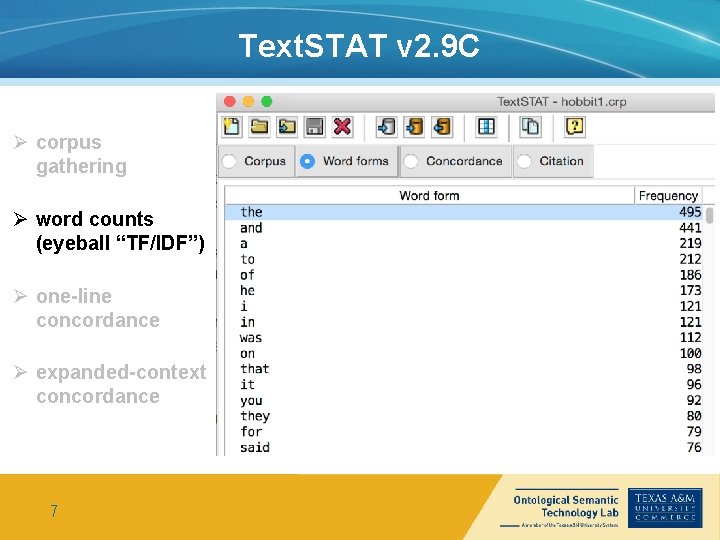This screenshot has width=720, height=540.
Task: Click the red close window button
Action: click(x=230, y=101)
